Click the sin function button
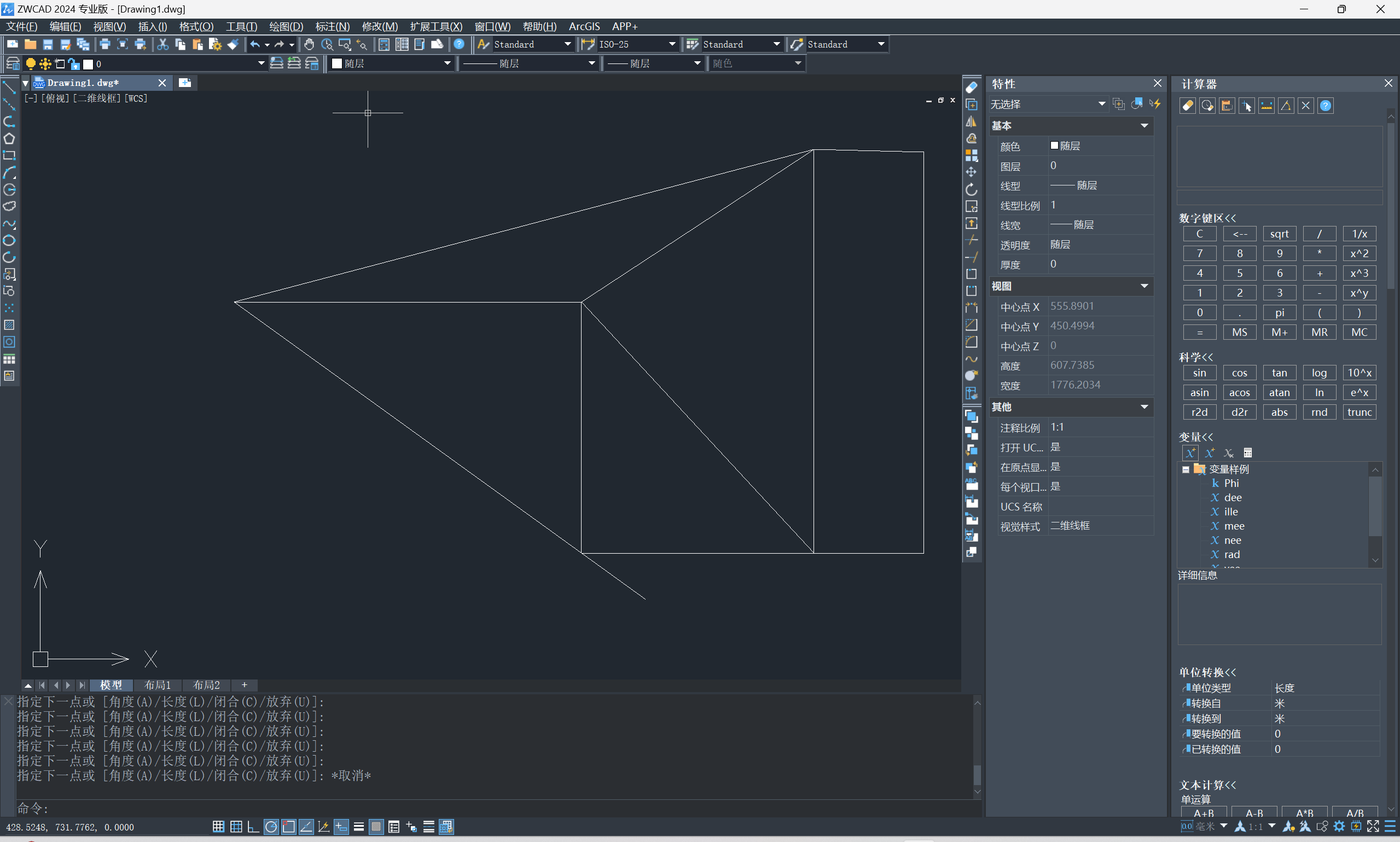Image resolution: width=1400 pixels, height=842 pixels. tap(1199, 373)
